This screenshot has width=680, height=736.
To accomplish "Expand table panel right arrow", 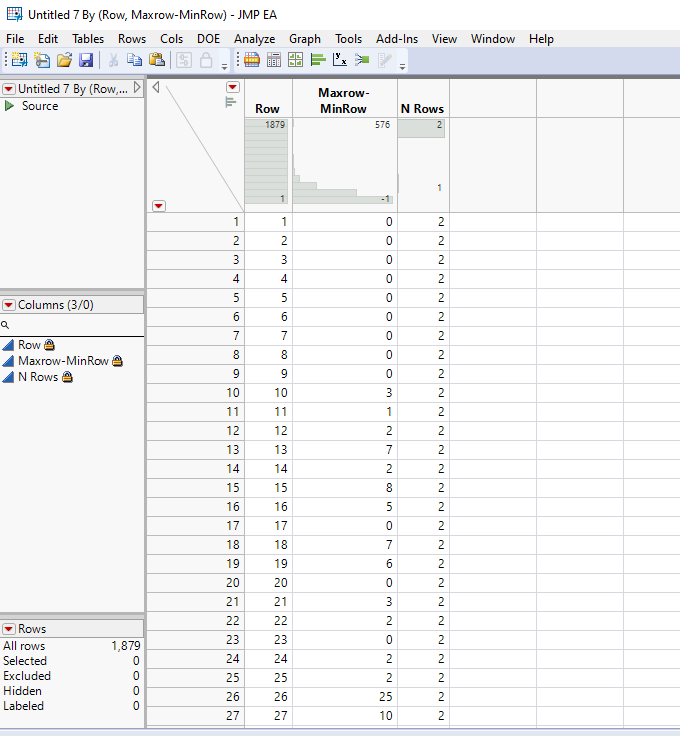I will pos(137,88).
